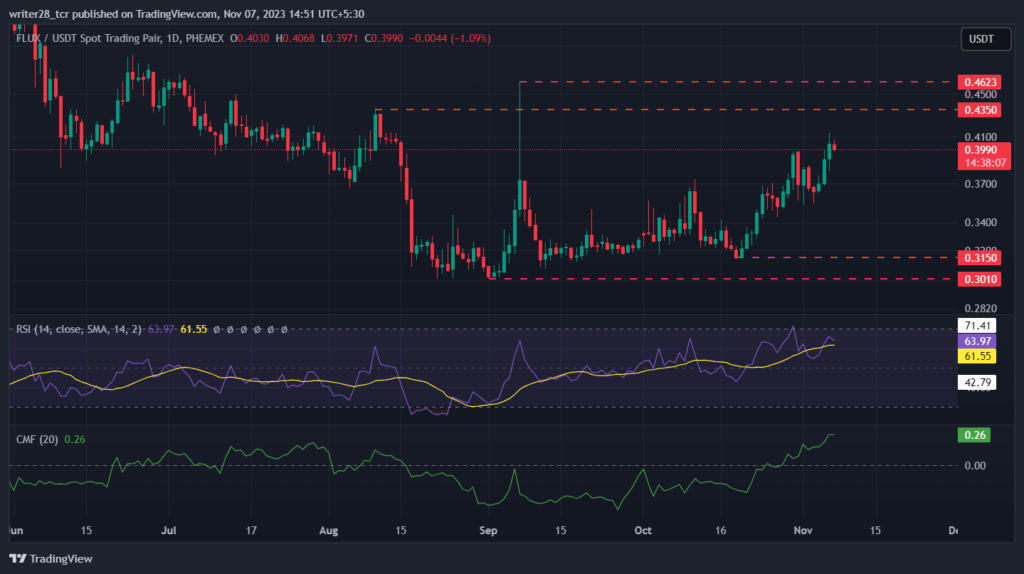This screenshot has width=1024, height=574.
Task: Click the Oct label on time axis
Action: click(643, 531)
